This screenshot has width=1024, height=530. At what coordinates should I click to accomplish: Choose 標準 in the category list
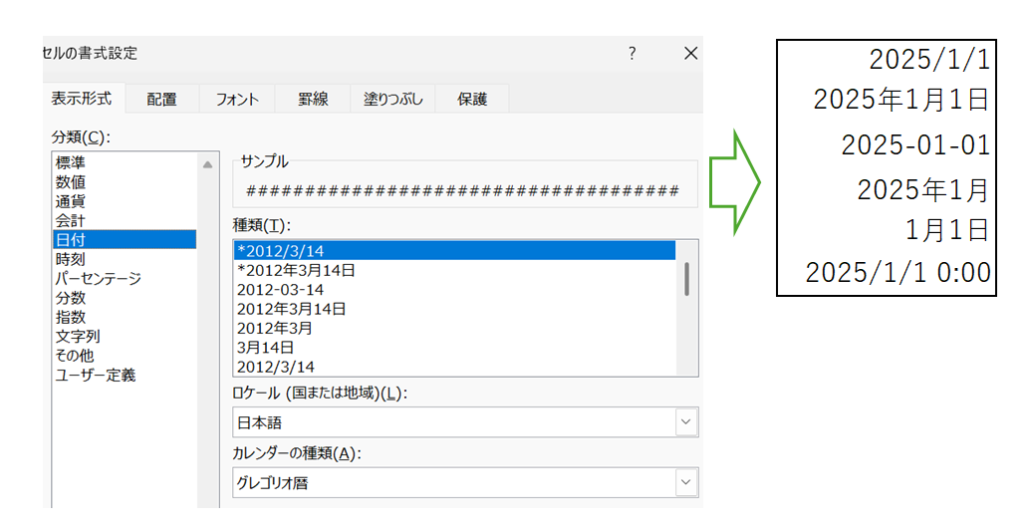70,162
